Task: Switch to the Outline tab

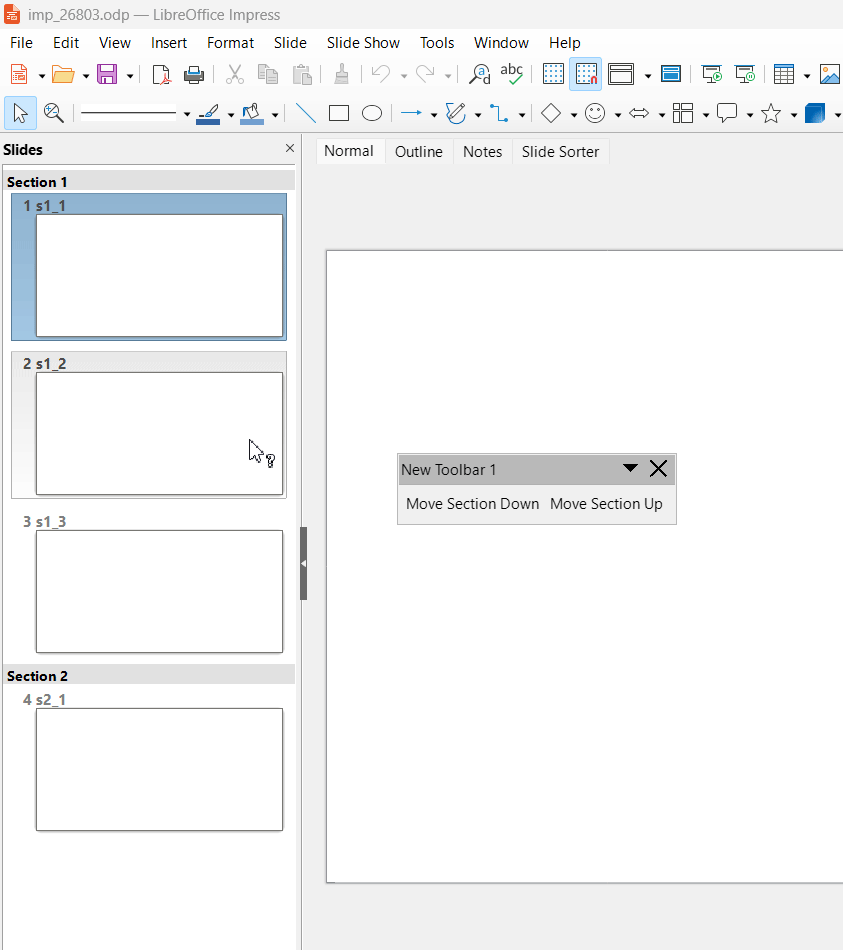Action: [x=419, y=151]
